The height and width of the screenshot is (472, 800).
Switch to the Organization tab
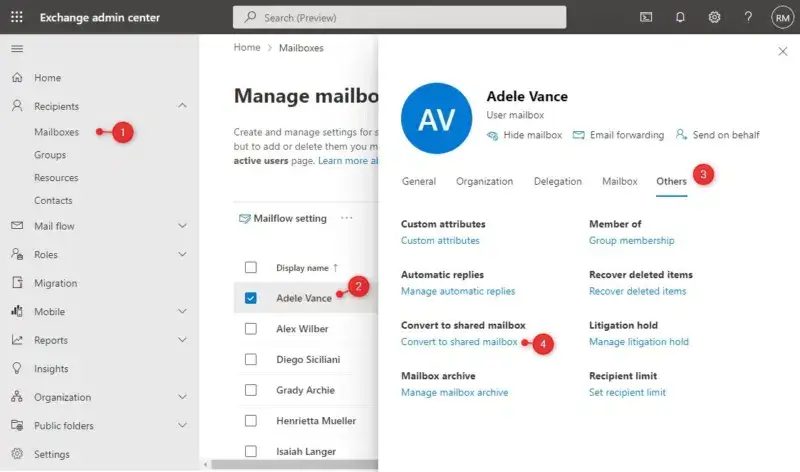[485, 181]
